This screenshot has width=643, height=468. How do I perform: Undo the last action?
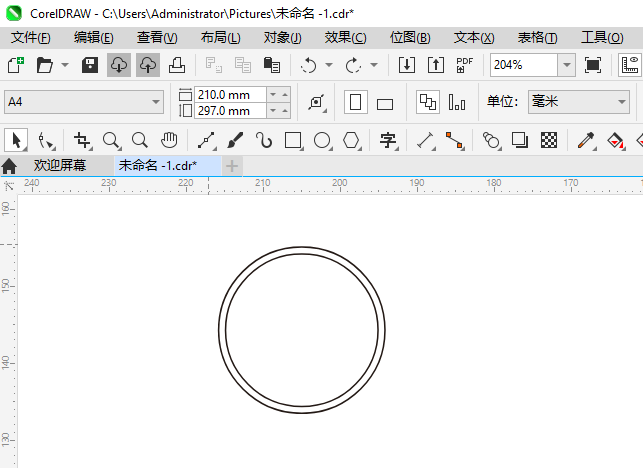point(308,65)
